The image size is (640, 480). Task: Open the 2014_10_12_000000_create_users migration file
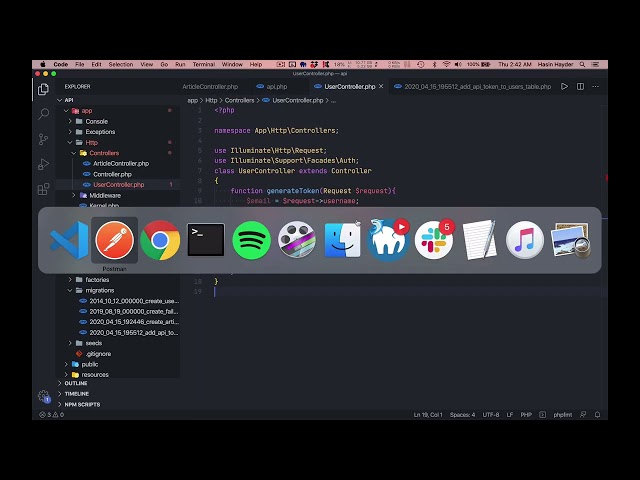click(134, 301)
